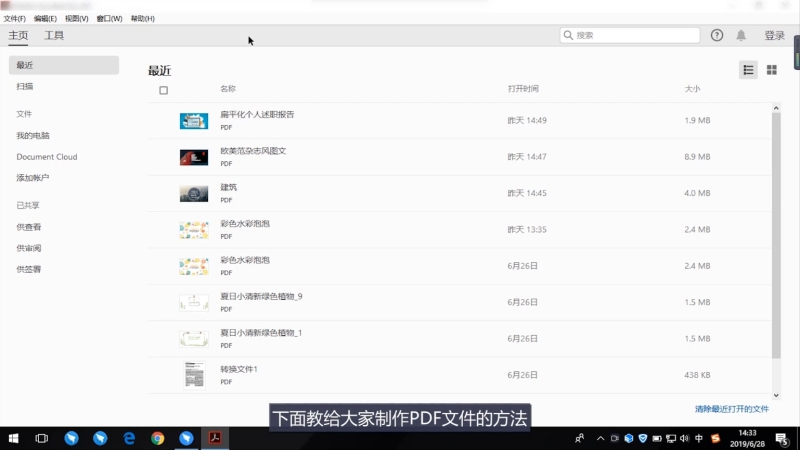Open the 转换文件1 PDF thumbnail
This screenshot has width=800, height=450.
tap(194, 375)
